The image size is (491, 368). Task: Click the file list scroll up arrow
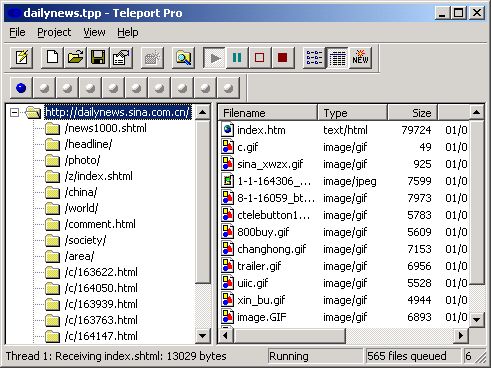(477, 112)
